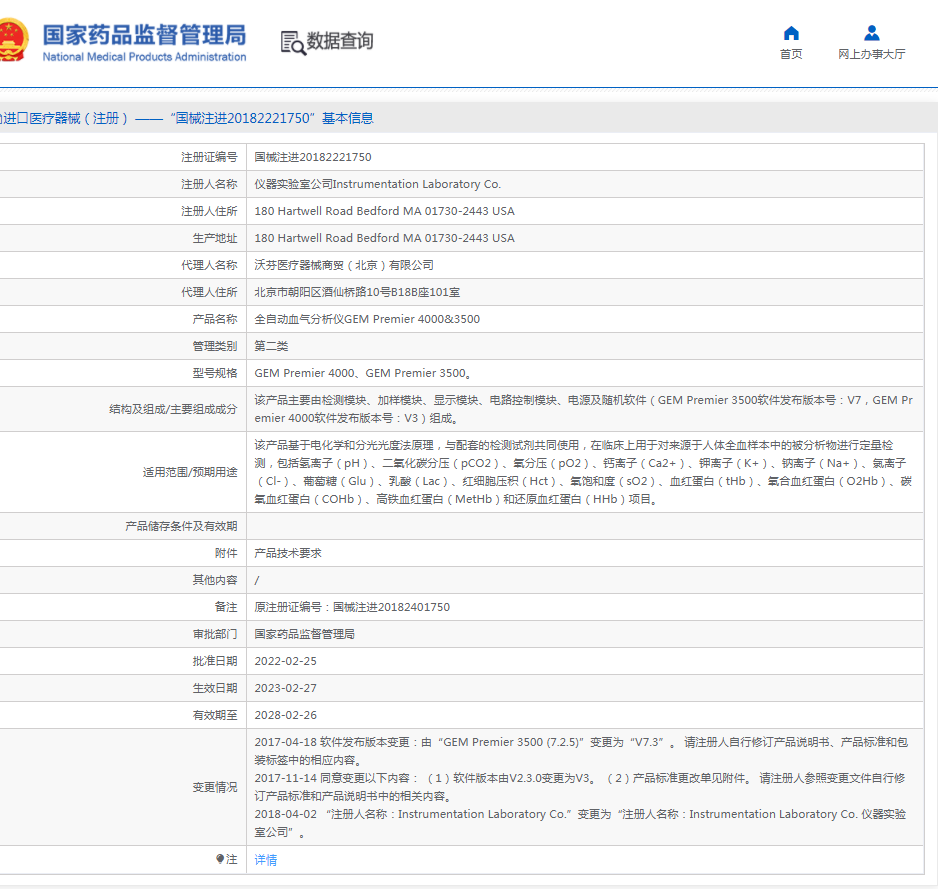Click the 进口医疗器械（注册） breadcrumb link

click(x=65, y=118)
